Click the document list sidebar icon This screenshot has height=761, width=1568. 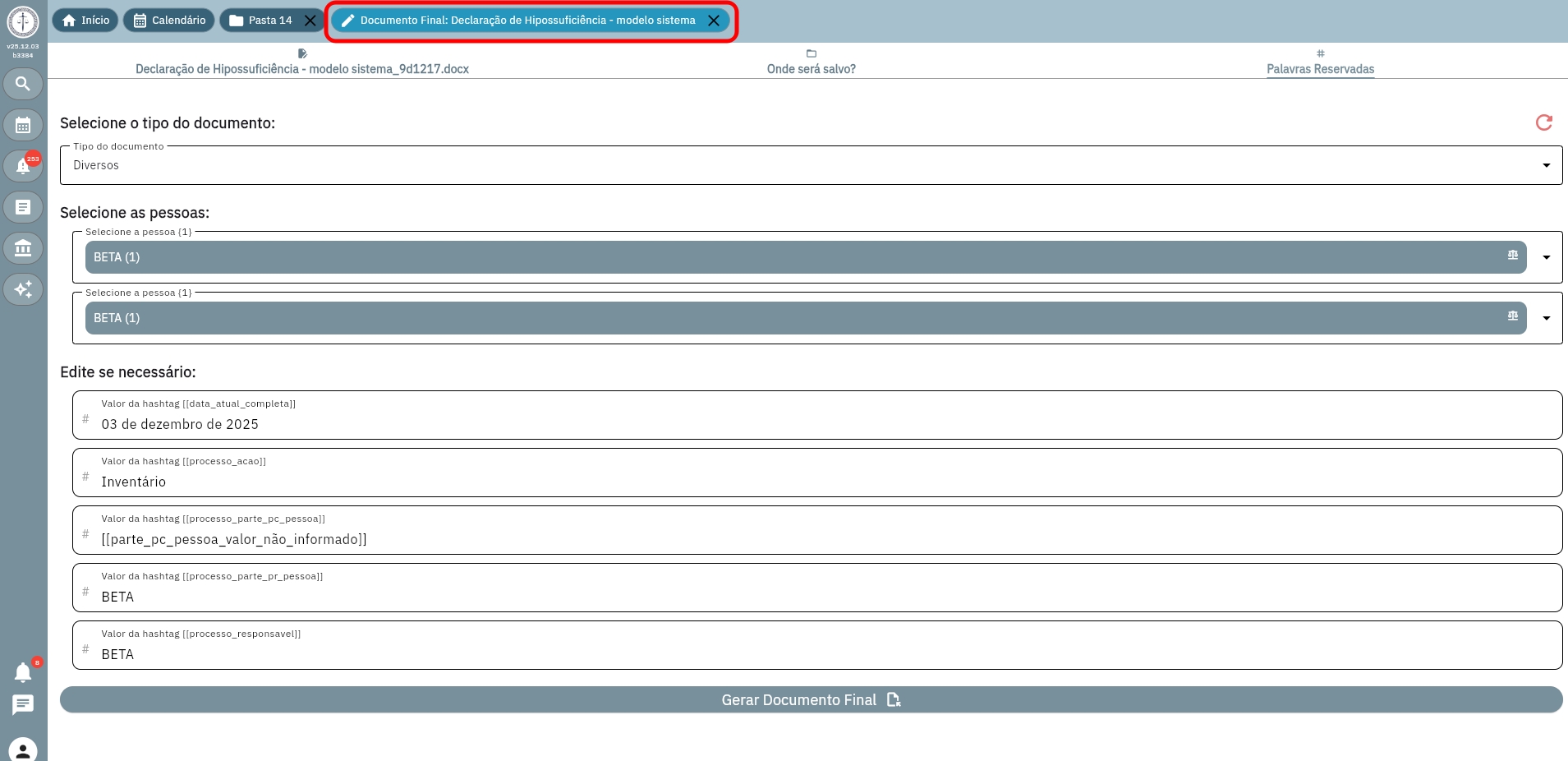(x=23, y=207)
